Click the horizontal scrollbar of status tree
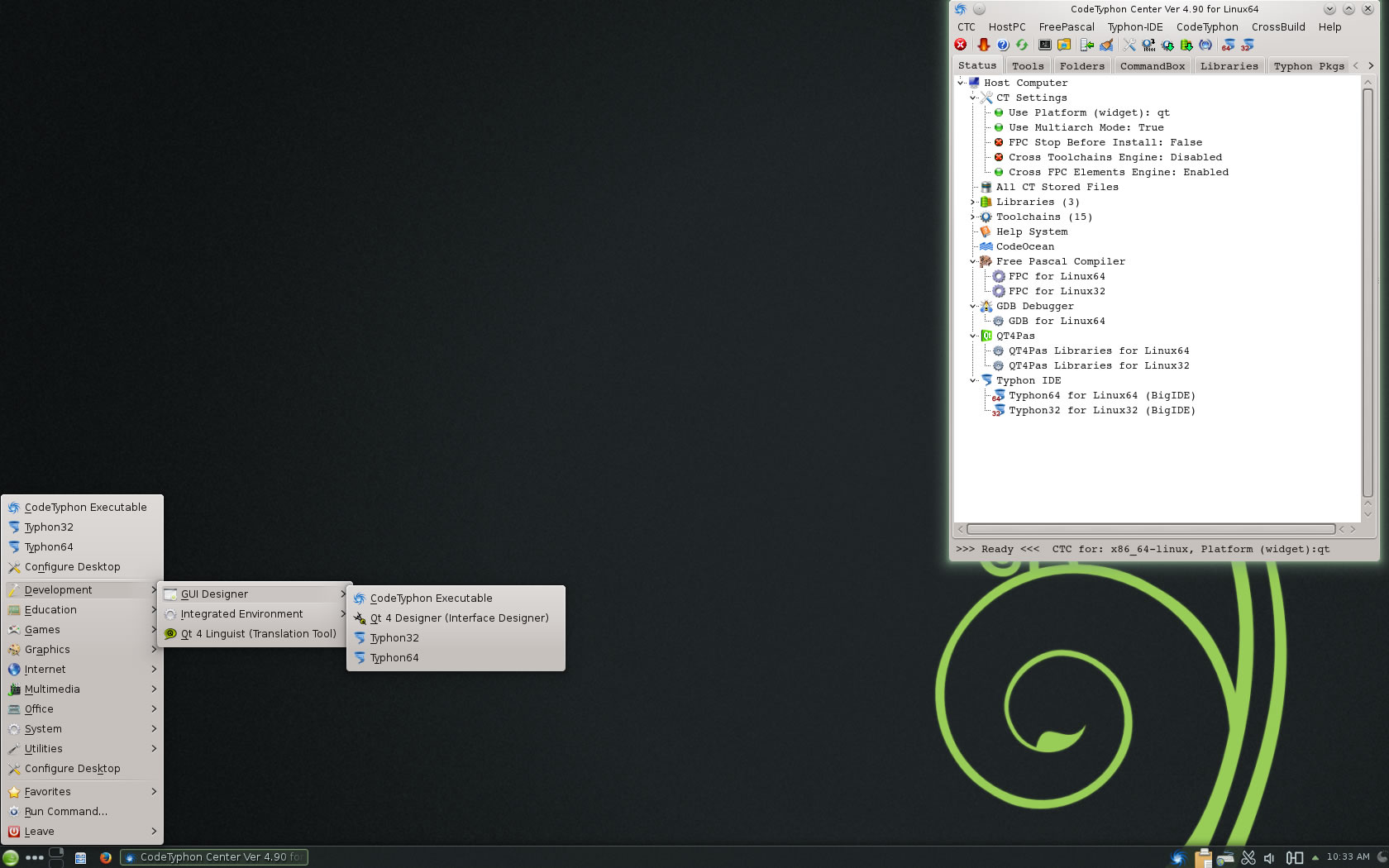This screenshot has width=1389, height=868. click(x=1151, y=529)
